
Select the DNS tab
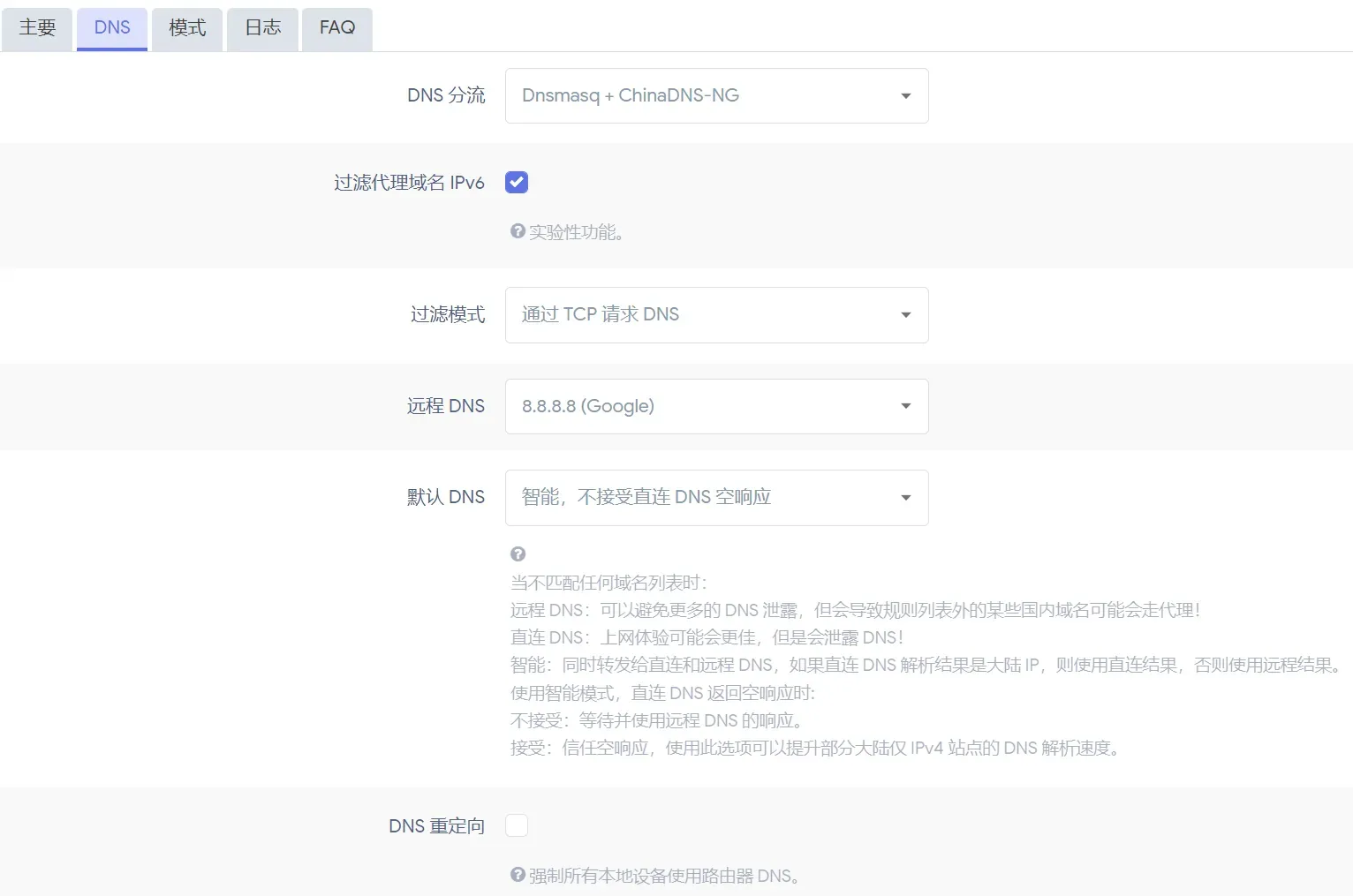click(112, 28)
